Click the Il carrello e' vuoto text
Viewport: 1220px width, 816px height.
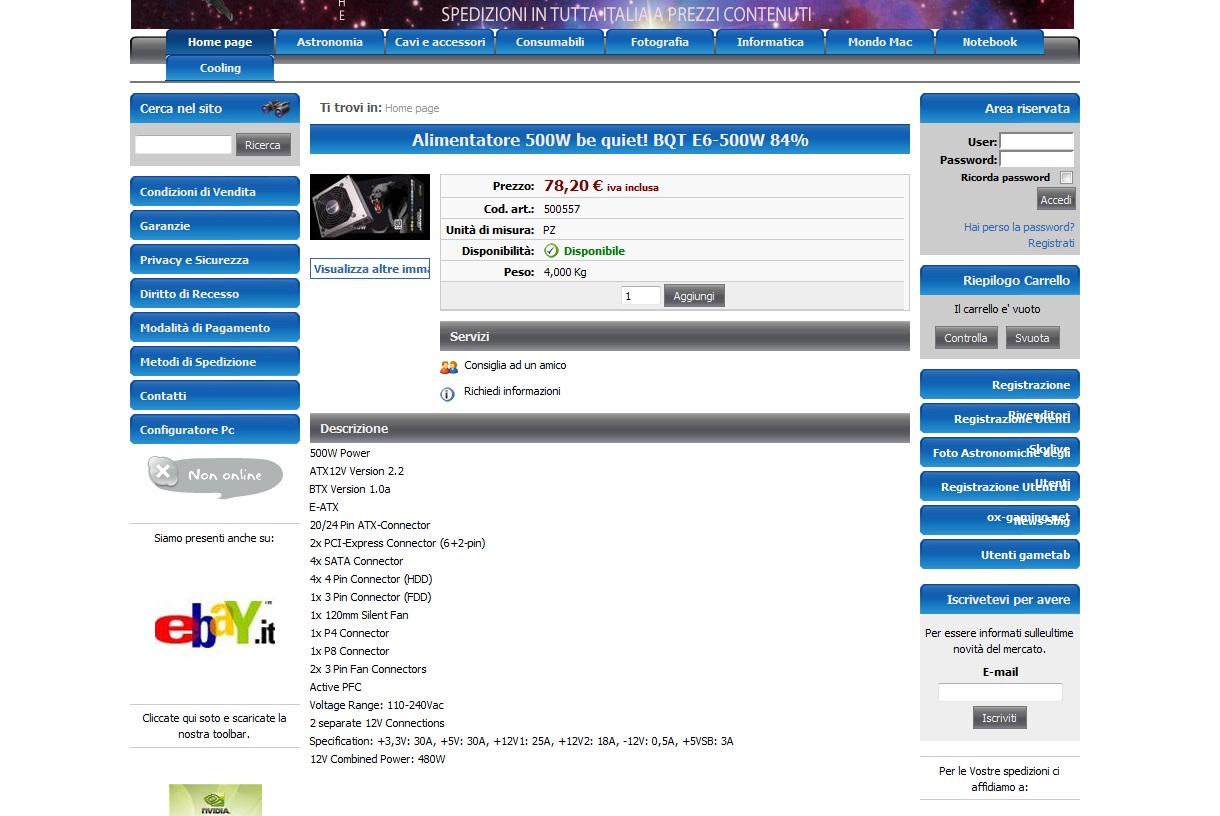pos(997,309)
